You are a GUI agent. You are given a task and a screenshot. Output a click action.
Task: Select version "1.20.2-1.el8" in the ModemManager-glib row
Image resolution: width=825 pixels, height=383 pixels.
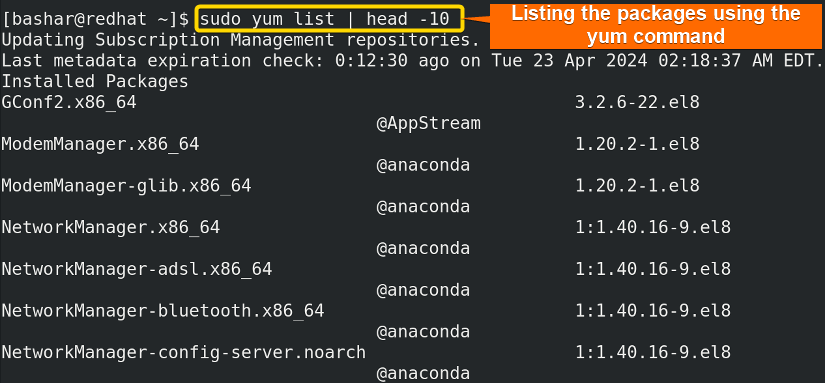[637, 185]
